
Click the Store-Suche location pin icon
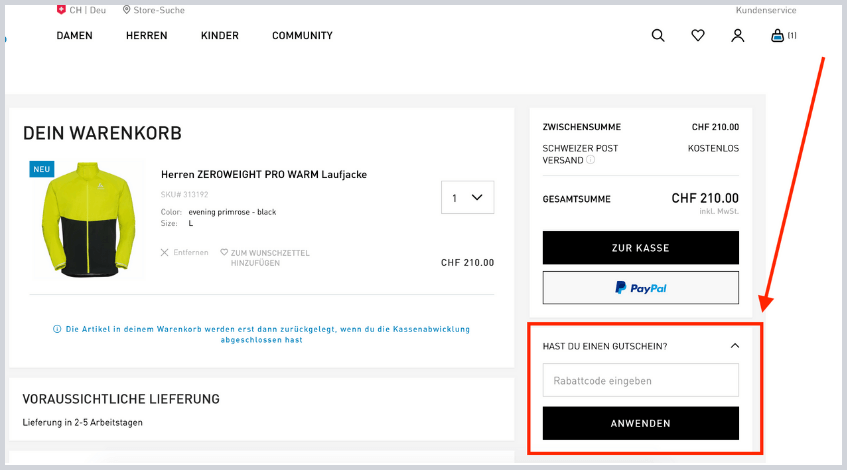point(127,9)
